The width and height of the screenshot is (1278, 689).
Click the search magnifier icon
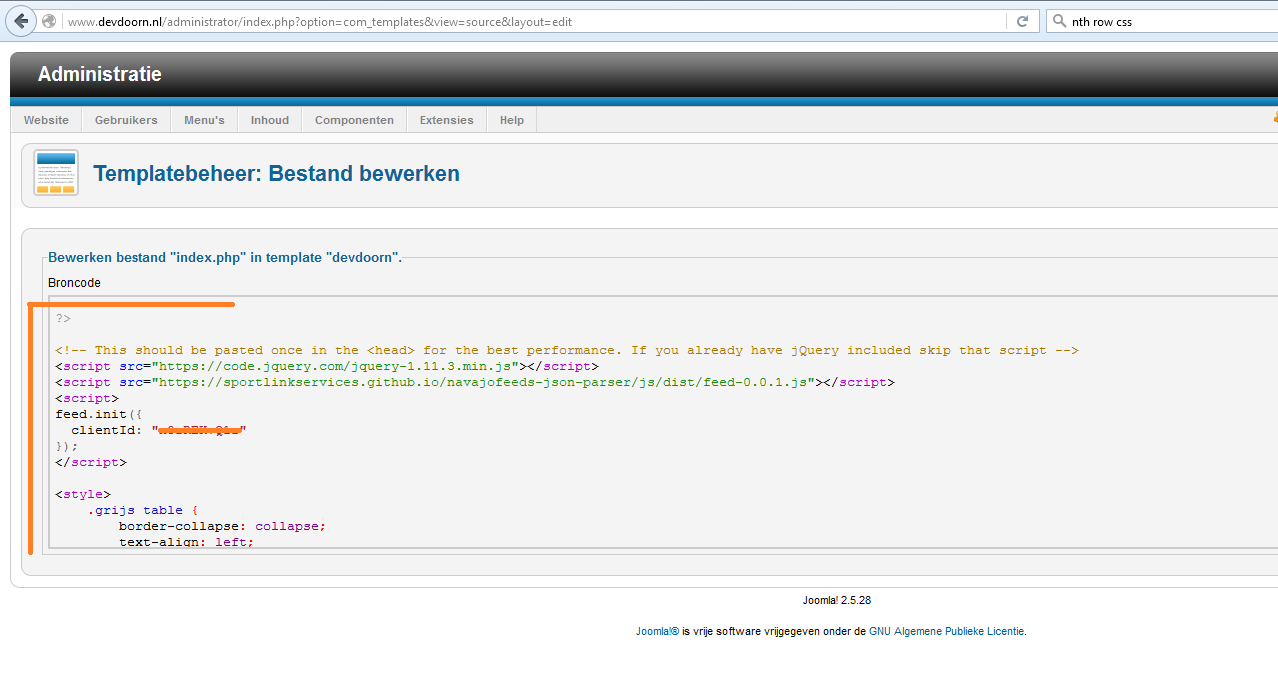click(1059, 21)
